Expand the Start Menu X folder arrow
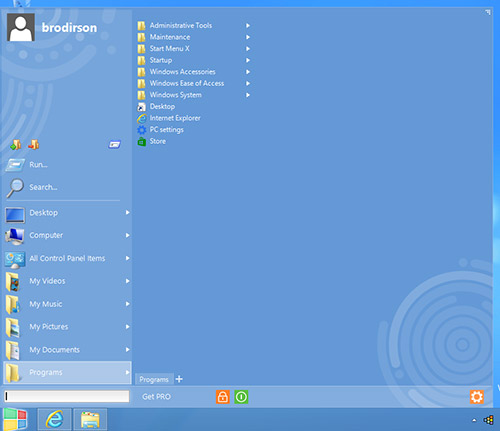This screenshot has width=500, height=431. tap(248, 49)
